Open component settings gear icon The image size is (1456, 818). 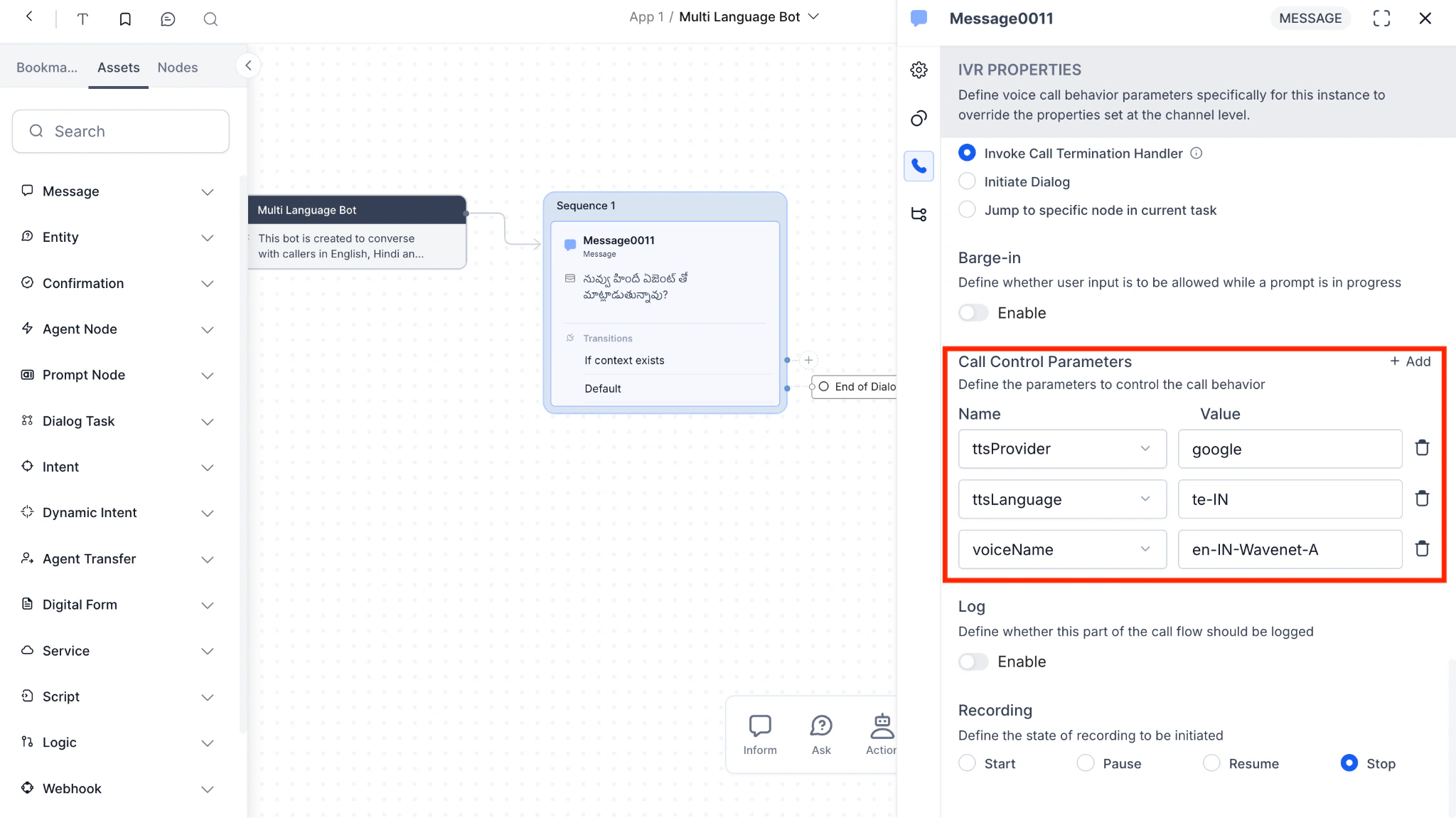pyautogui.click(x=919, y=70)
